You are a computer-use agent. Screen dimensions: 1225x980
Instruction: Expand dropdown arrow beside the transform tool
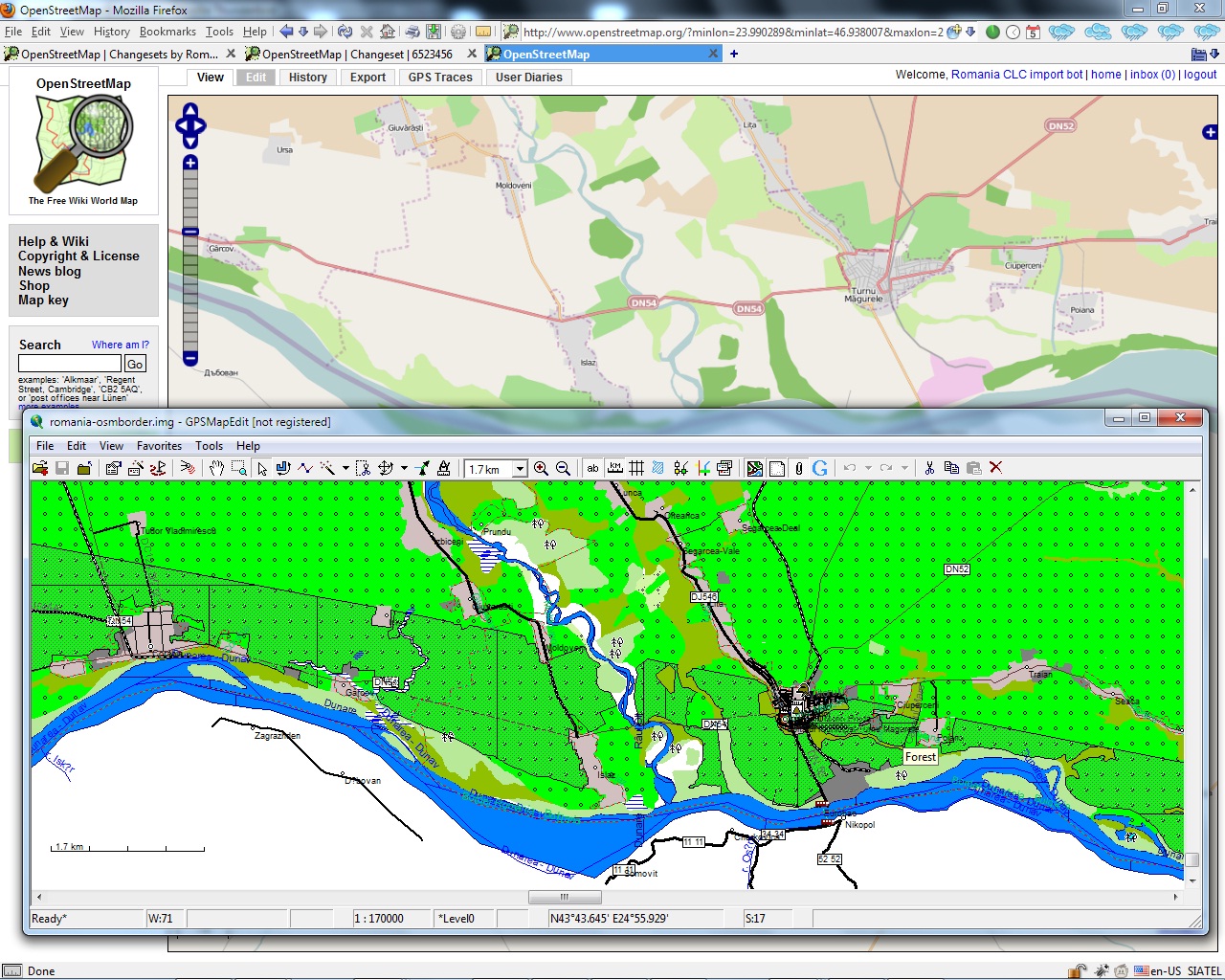click(404, 468)
